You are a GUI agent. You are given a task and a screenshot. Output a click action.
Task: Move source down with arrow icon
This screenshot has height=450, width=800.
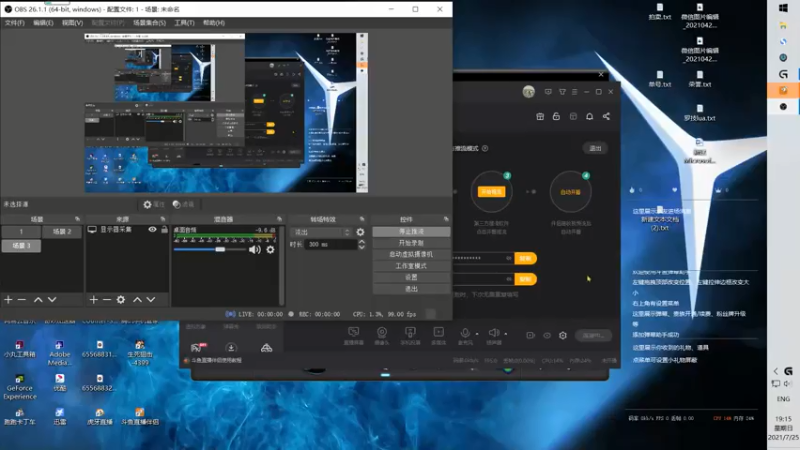(x=151, y=299)
